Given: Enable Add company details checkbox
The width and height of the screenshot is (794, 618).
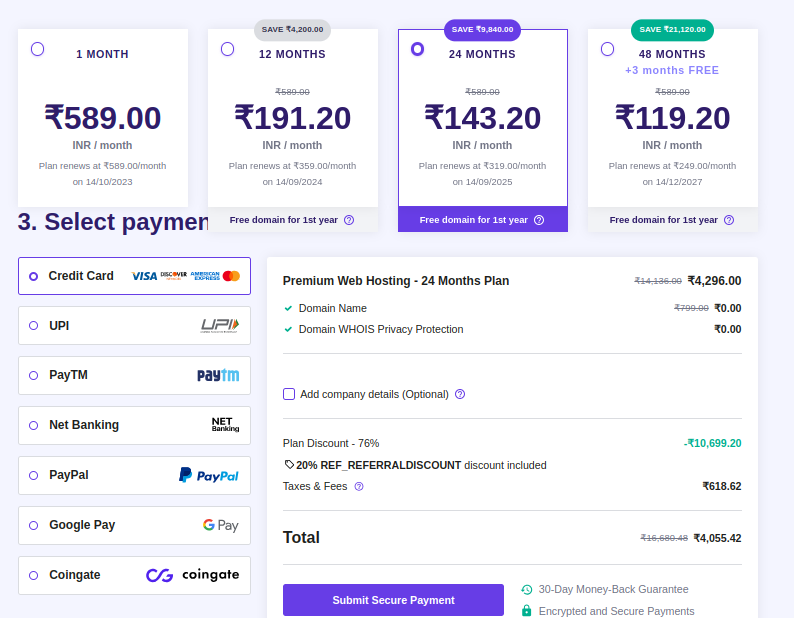Looking at the screenshot, I should point(289,394).
